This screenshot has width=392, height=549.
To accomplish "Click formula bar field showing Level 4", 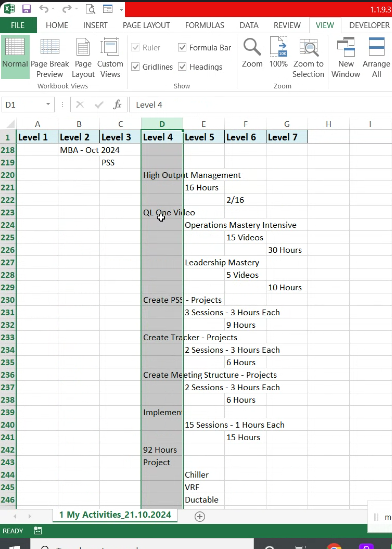I will point(261,104).
